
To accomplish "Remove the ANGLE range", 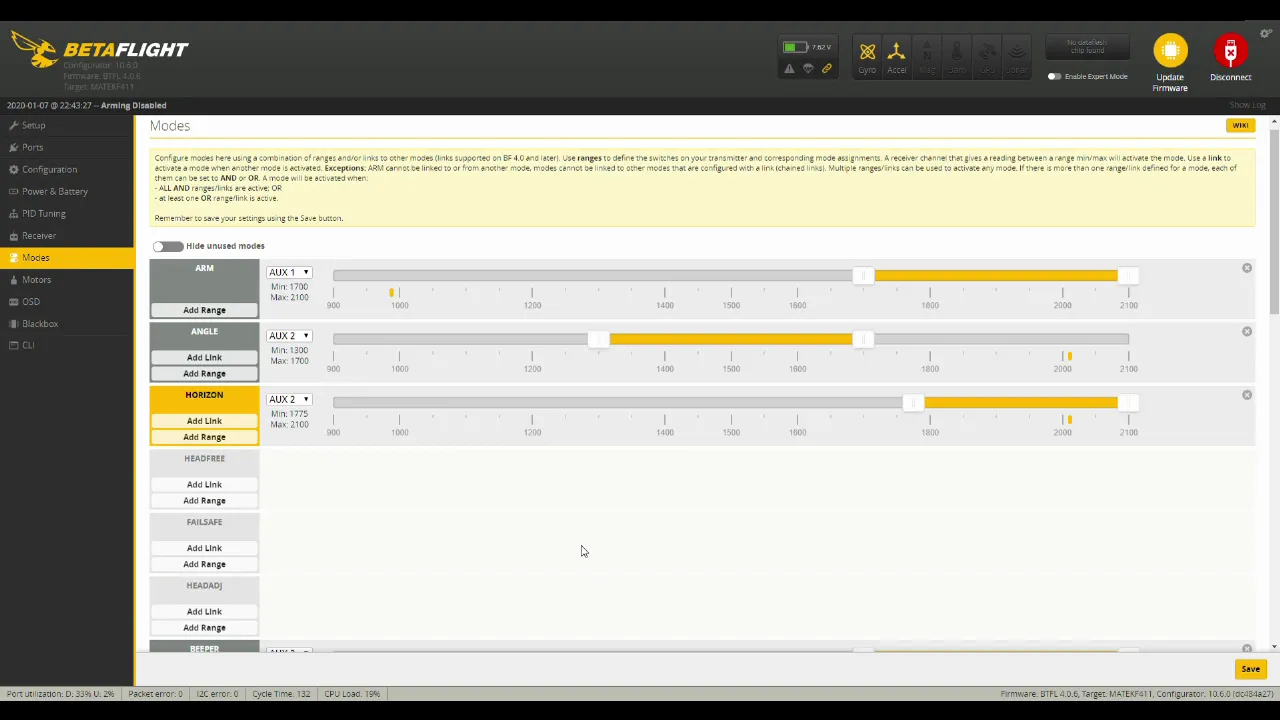I will [1247, 331].
